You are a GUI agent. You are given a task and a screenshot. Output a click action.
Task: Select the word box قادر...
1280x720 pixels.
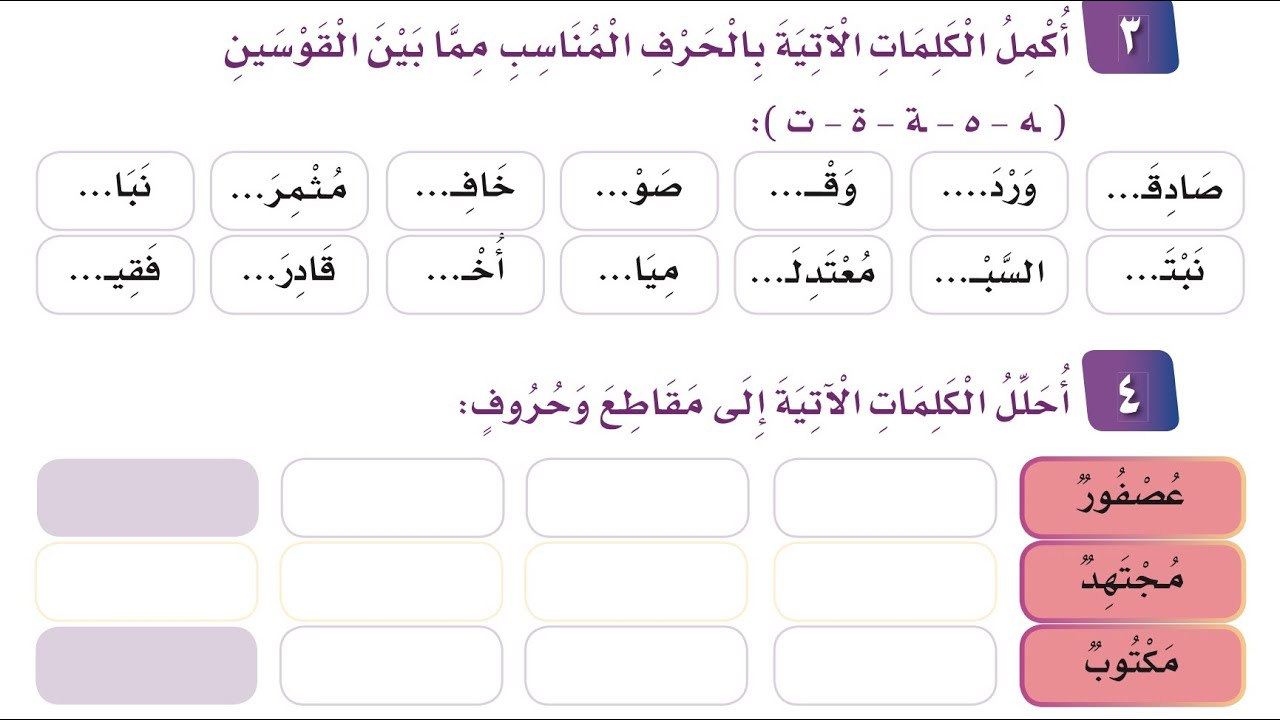pyautogui.click(x=289, y=275)
